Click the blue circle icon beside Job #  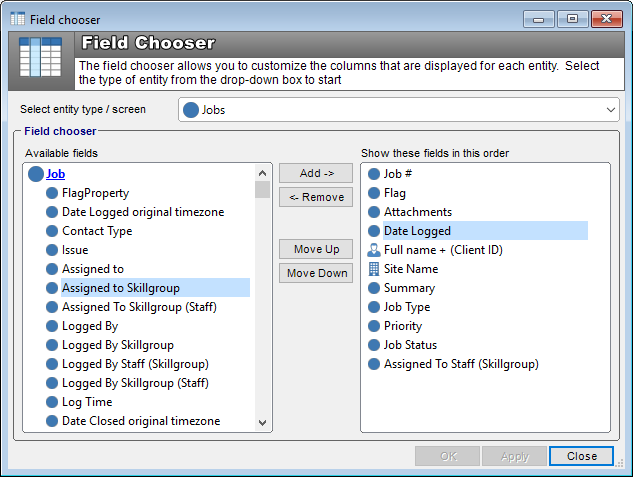coord(374,174)
